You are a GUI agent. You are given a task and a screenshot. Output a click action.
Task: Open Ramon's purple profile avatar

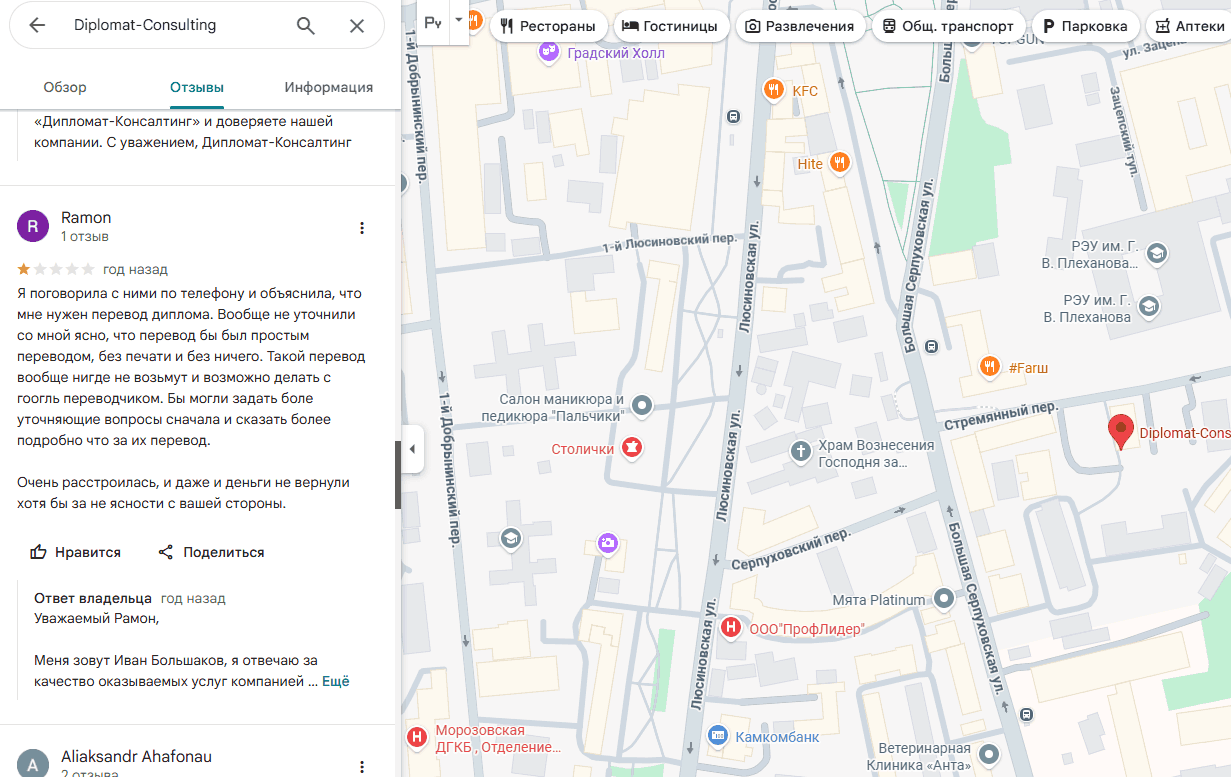coord(33,227)
